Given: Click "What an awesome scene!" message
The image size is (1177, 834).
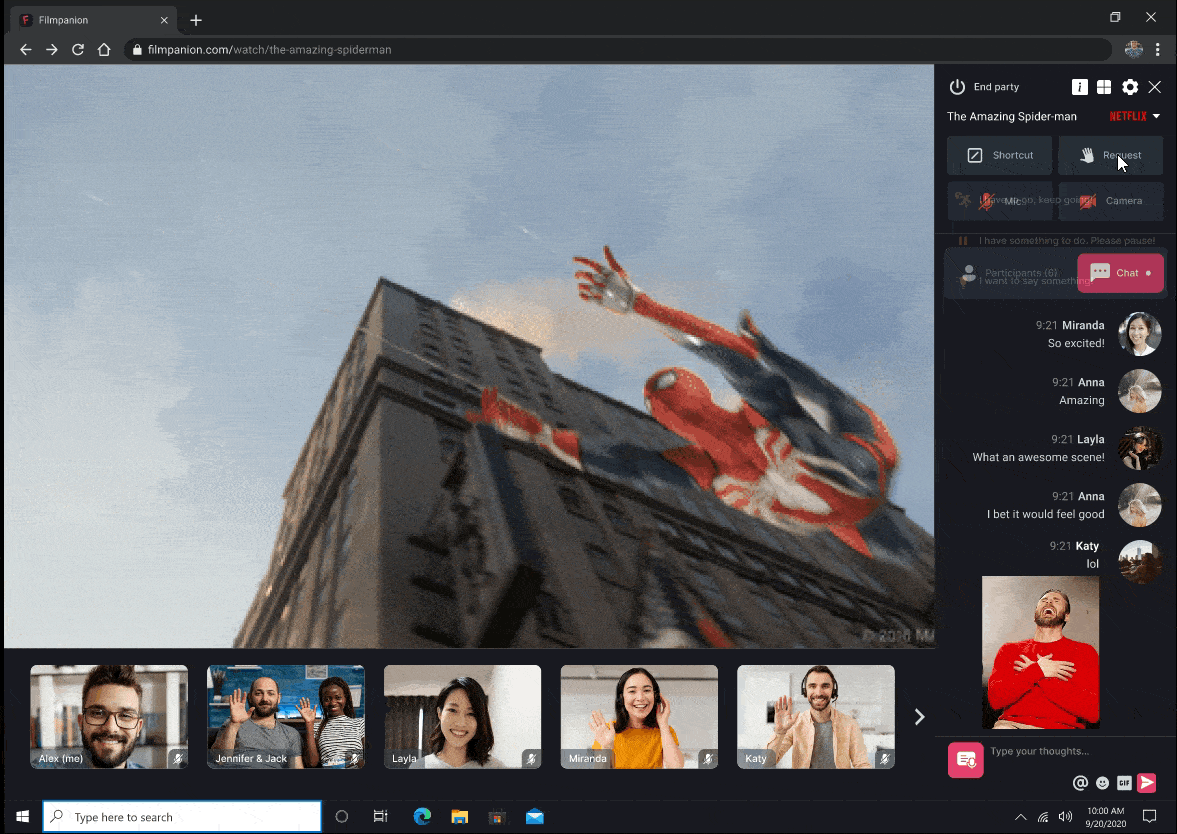Looking at the screenshot, I should pyautogui.click(x=1038, y=457).
